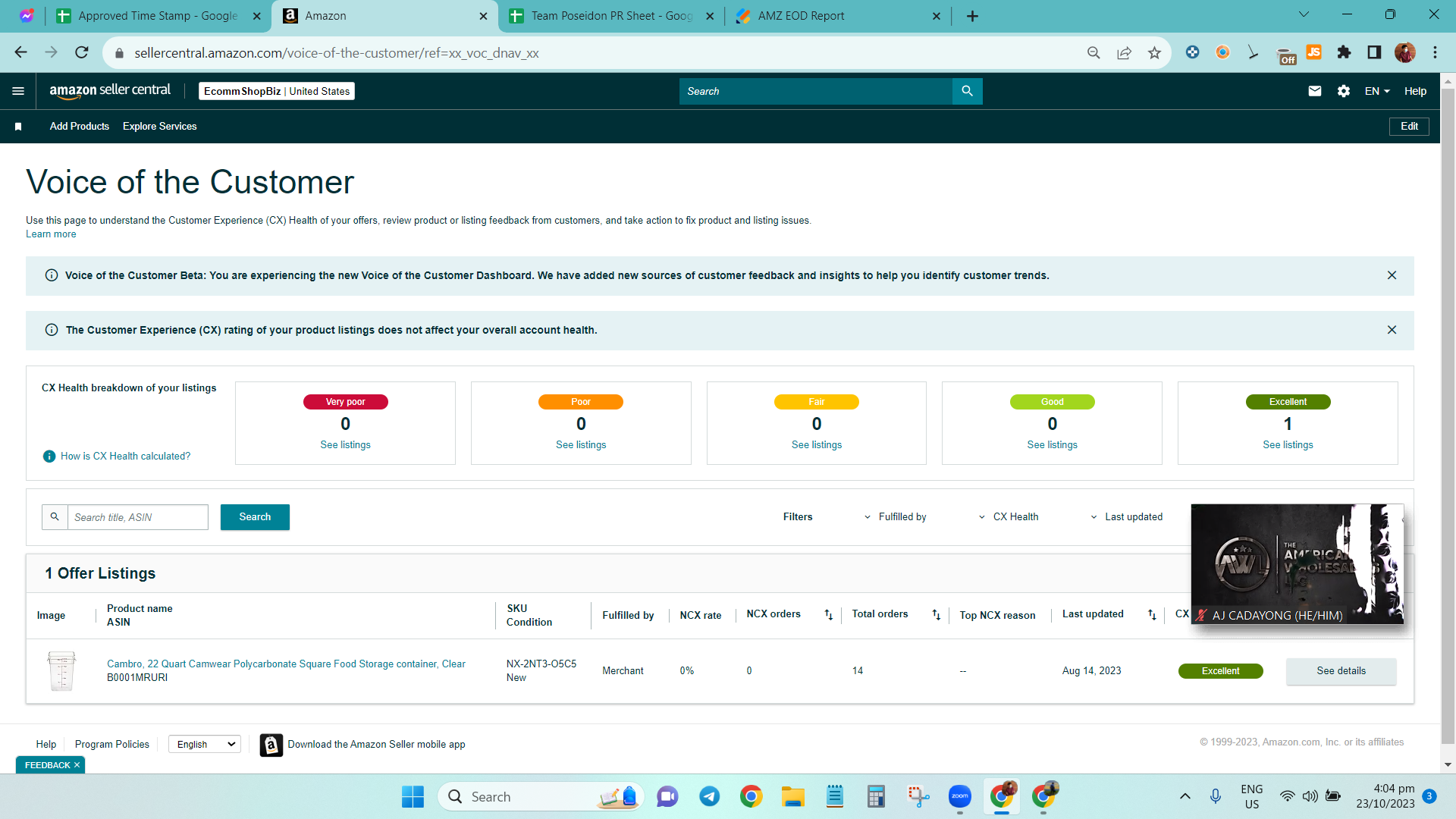This screenshot has width=1456, height=819.
Task: Click the Amazon Seller Central logo
Action: (110, 91)
